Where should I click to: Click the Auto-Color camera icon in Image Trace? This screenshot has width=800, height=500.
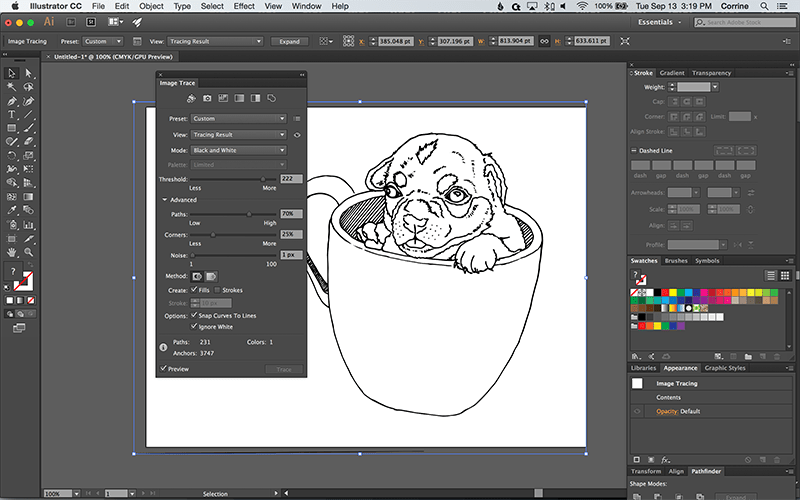(x=207, y=98)
